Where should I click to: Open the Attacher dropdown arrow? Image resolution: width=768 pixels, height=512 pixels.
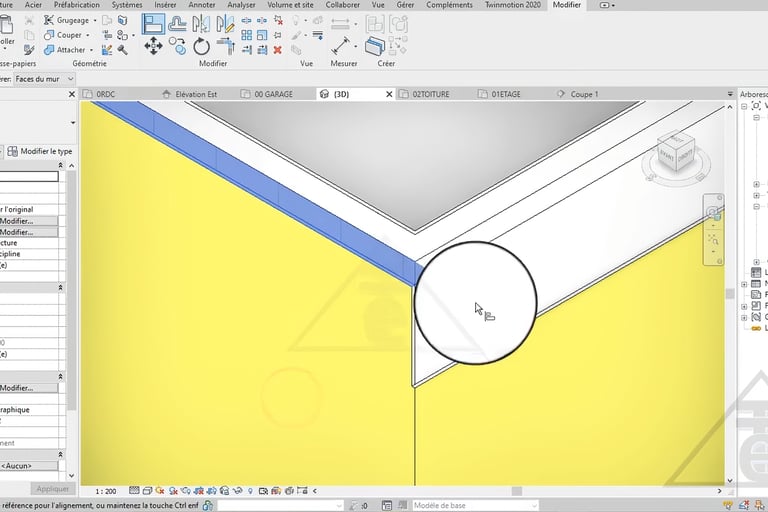click(x=91, y=50)
